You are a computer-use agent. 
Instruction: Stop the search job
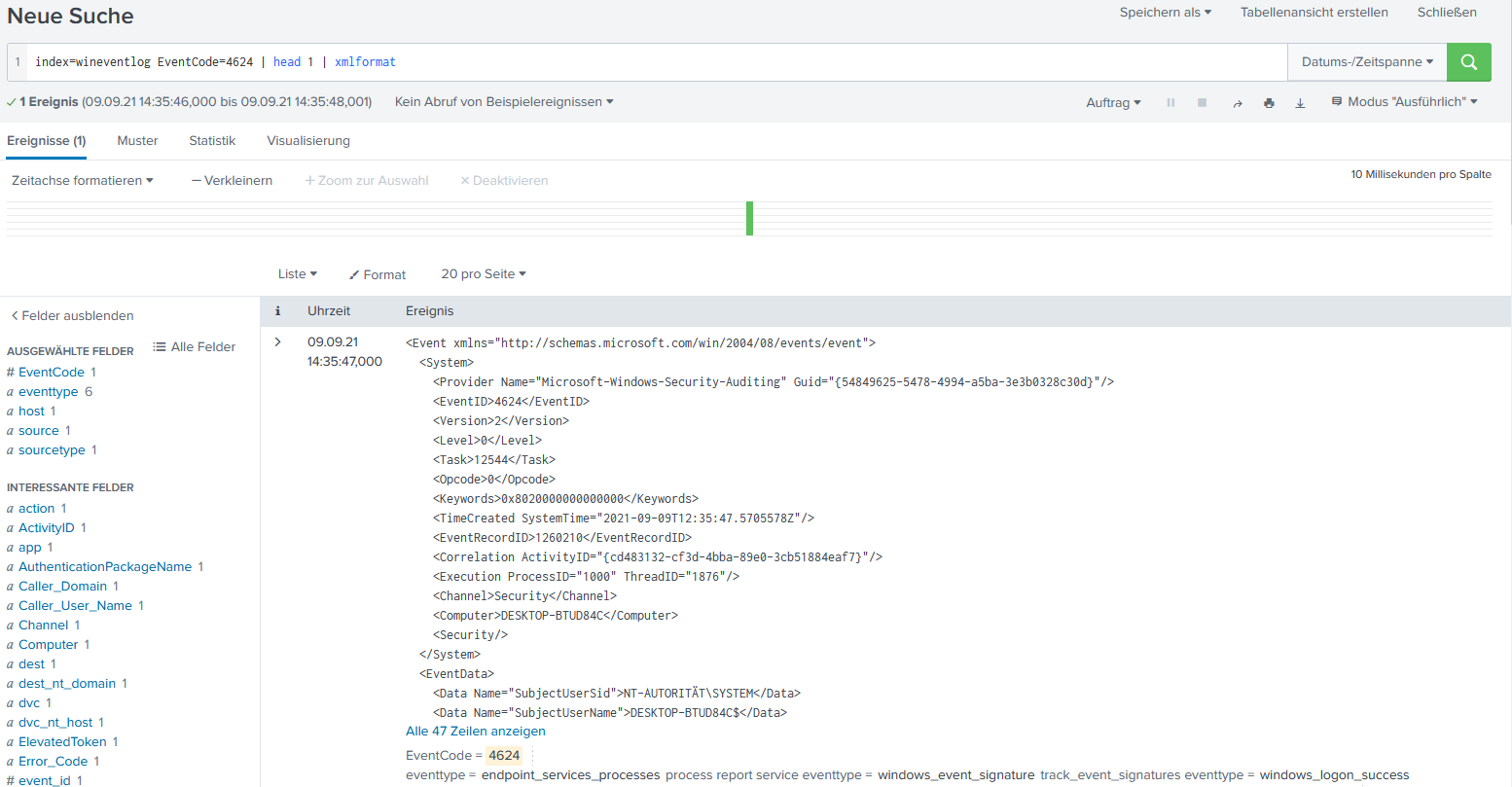[1203, 102]
